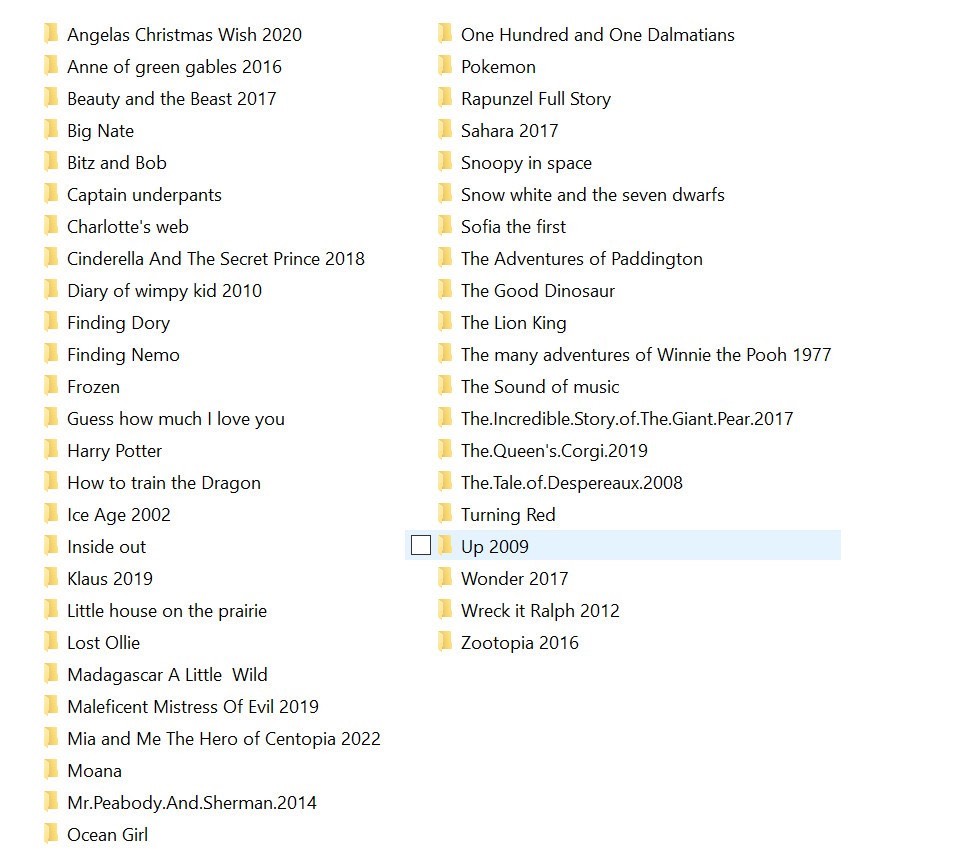Select the folder icon for Big Nate

[x=51, y=130]
